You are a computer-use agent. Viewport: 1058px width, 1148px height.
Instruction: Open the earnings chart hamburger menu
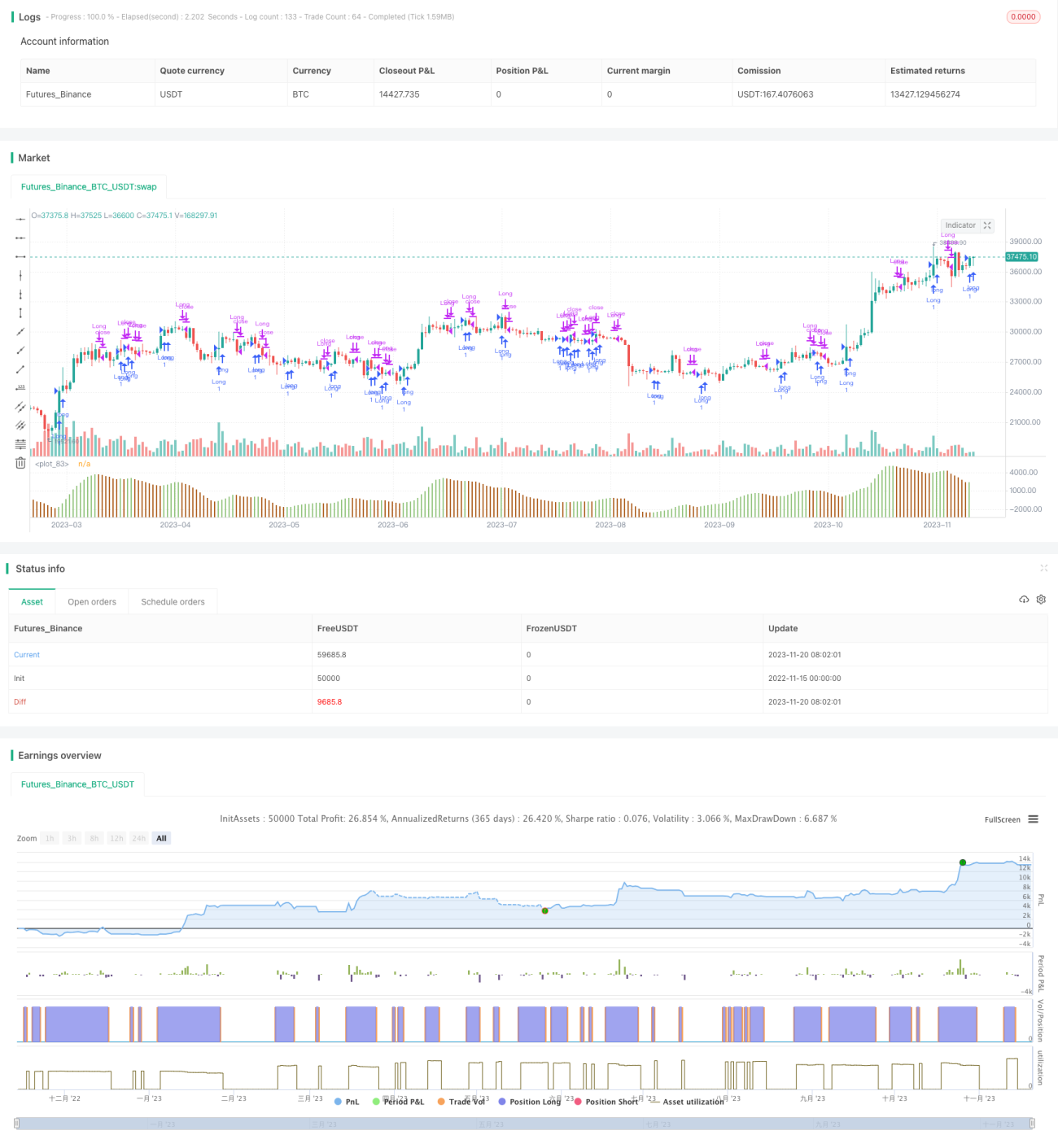pos(1034,819)
